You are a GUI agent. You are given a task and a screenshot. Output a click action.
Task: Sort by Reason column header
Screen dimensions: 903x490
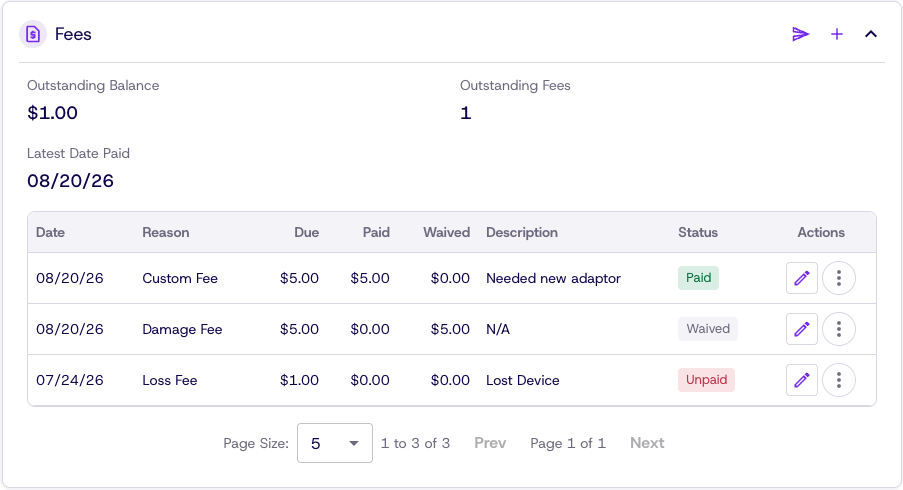[166, 232]
